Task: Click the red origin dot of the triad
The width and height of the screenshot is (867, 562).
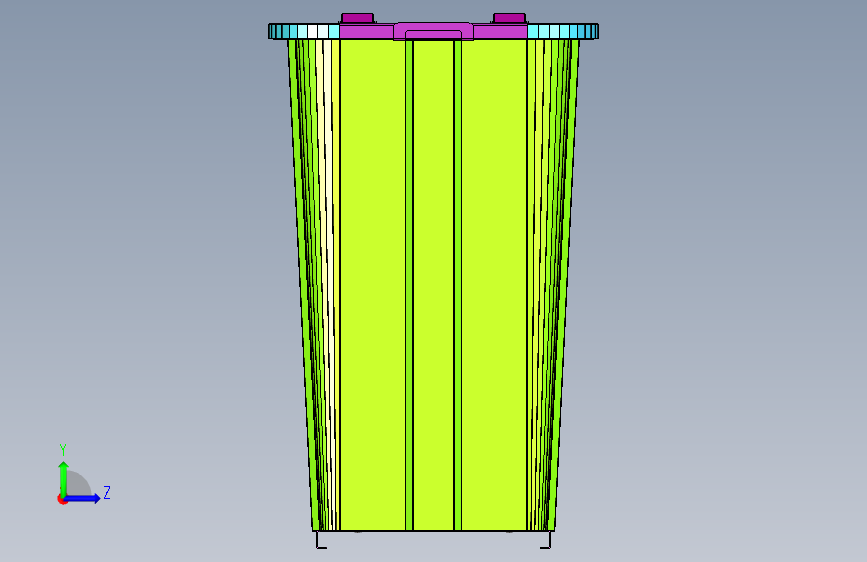Action: point(62,499)
